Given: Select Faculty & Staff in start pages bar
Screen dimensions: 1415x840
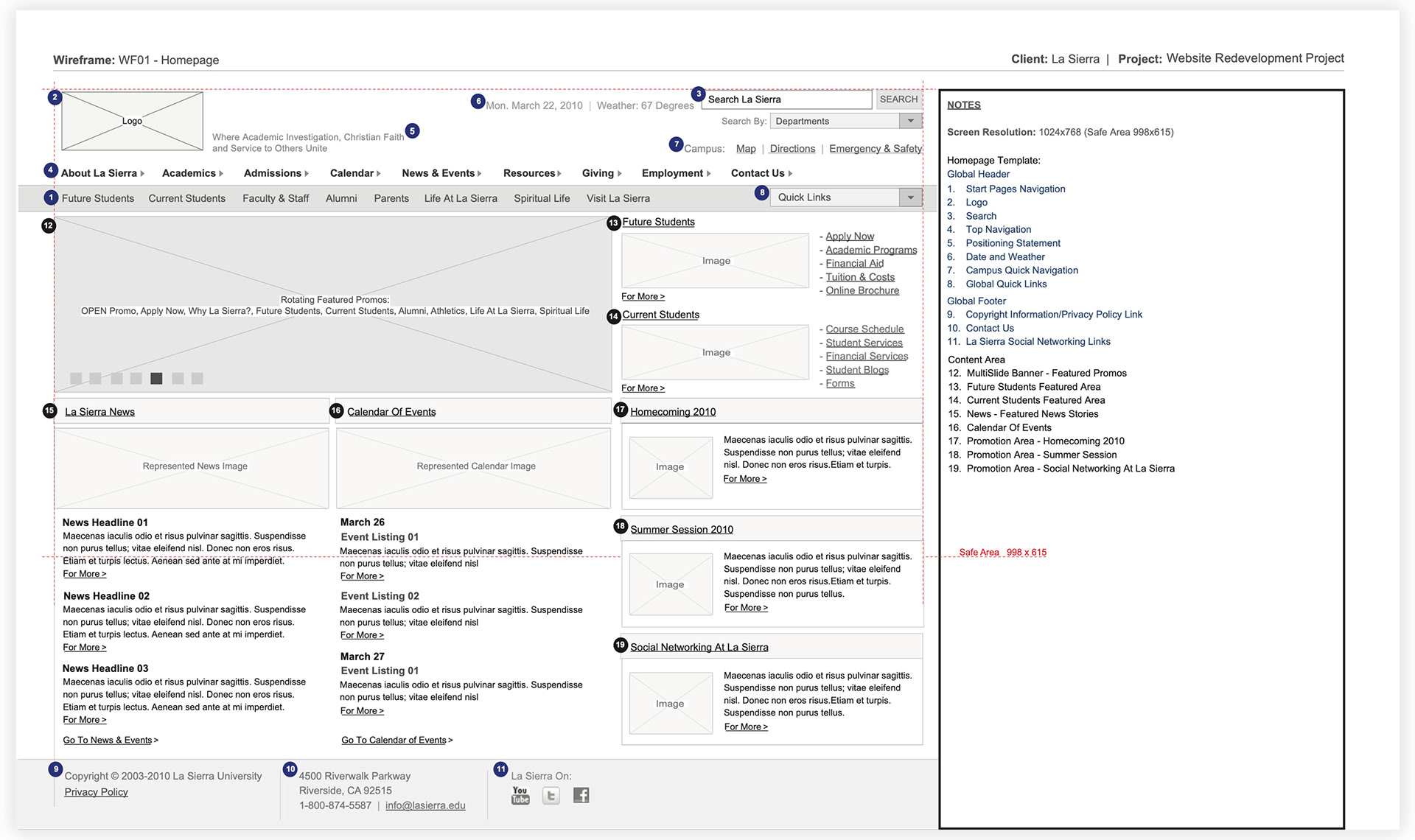Looking at the screenshot, I should coord(276,198).
